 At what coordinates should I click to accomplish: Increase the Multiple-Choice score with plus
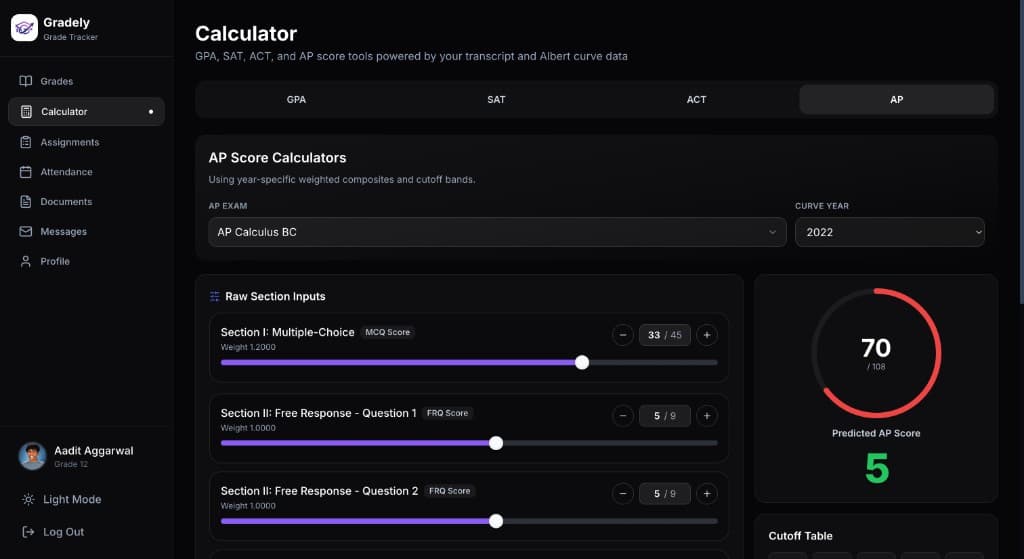[x=707, y=335]
